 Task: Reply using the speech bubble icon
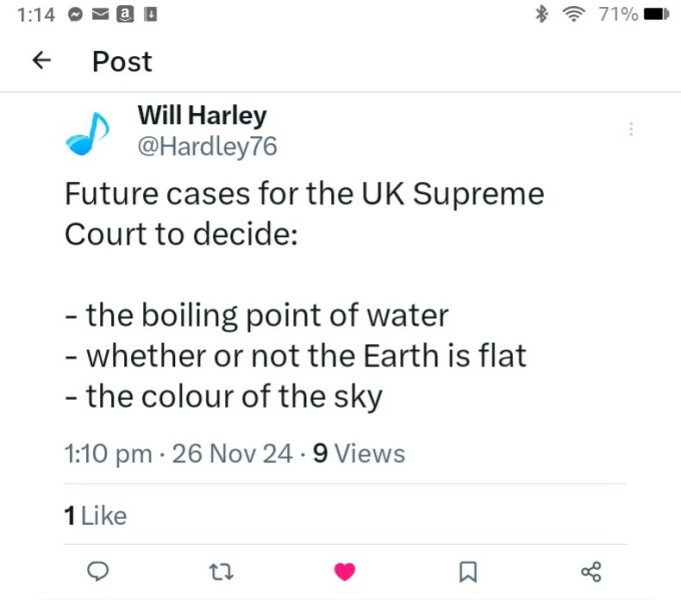[x=98, y=572]
